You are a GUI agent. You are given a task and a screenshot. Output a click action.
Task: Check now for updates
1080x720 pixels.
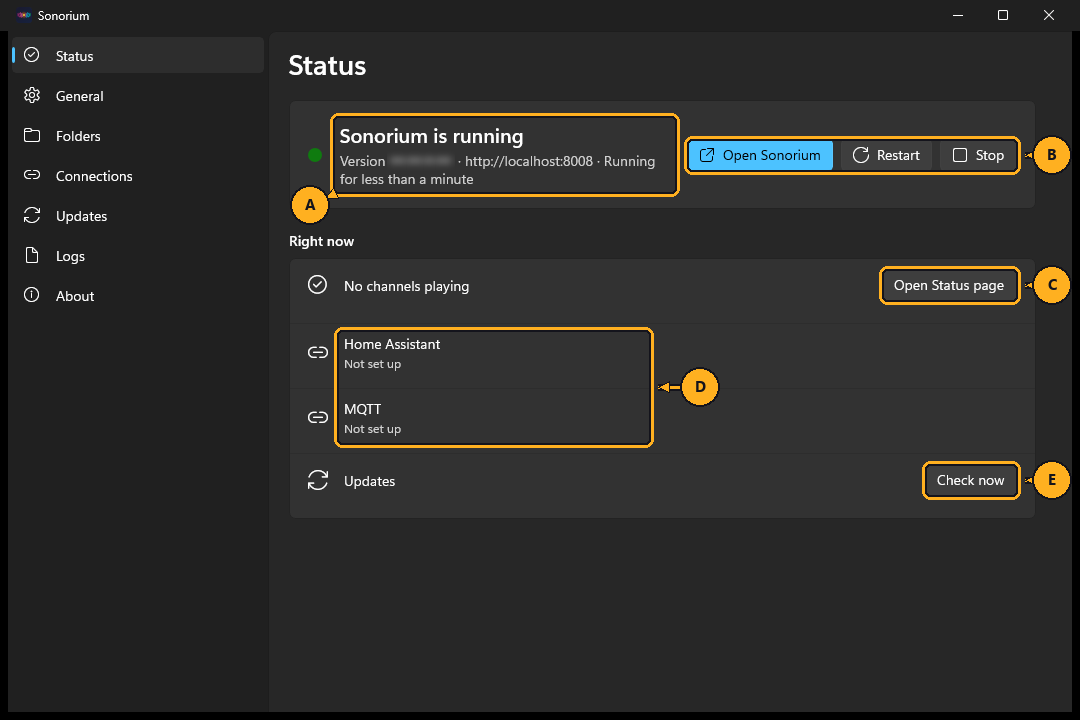coord(970,480)
